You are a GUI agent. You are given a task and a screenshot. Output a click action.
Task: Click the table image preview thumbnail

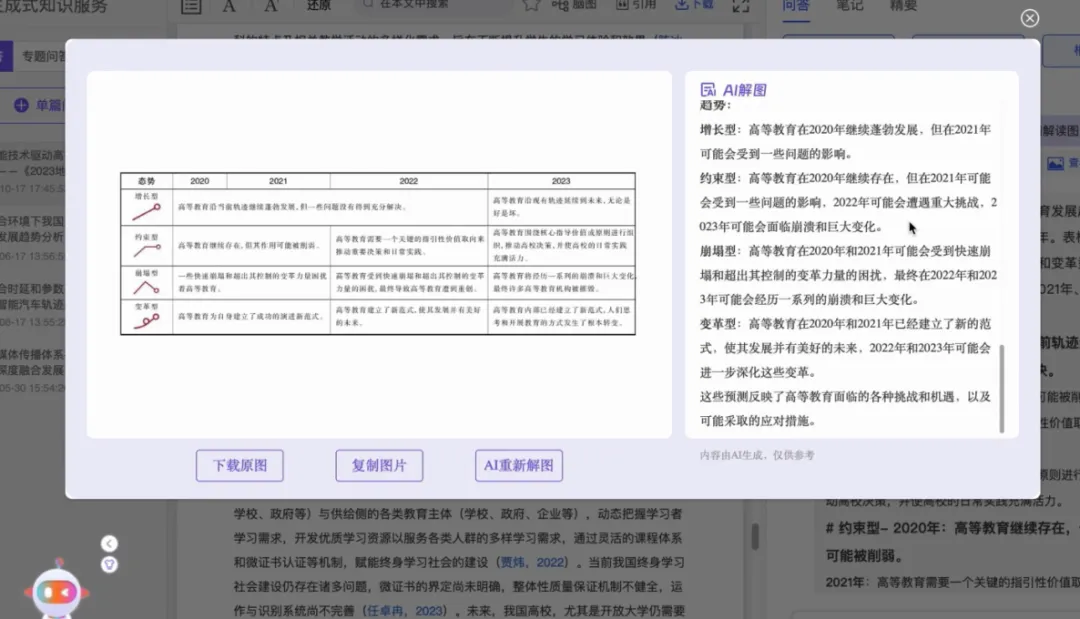(x=377, y=253)
